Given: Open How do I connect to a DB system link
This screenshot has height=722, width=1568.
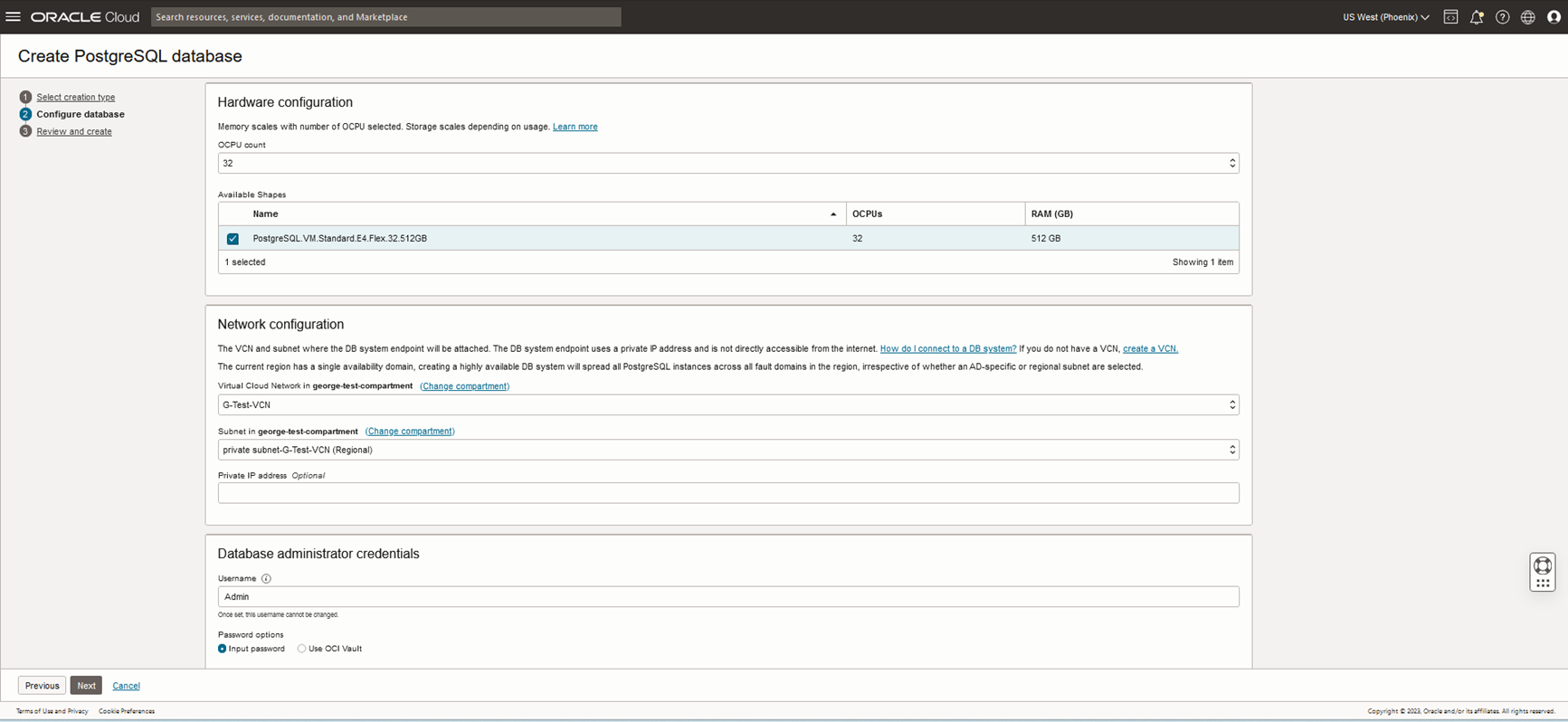Looking at the screenshot, I should tap(948, 348).
